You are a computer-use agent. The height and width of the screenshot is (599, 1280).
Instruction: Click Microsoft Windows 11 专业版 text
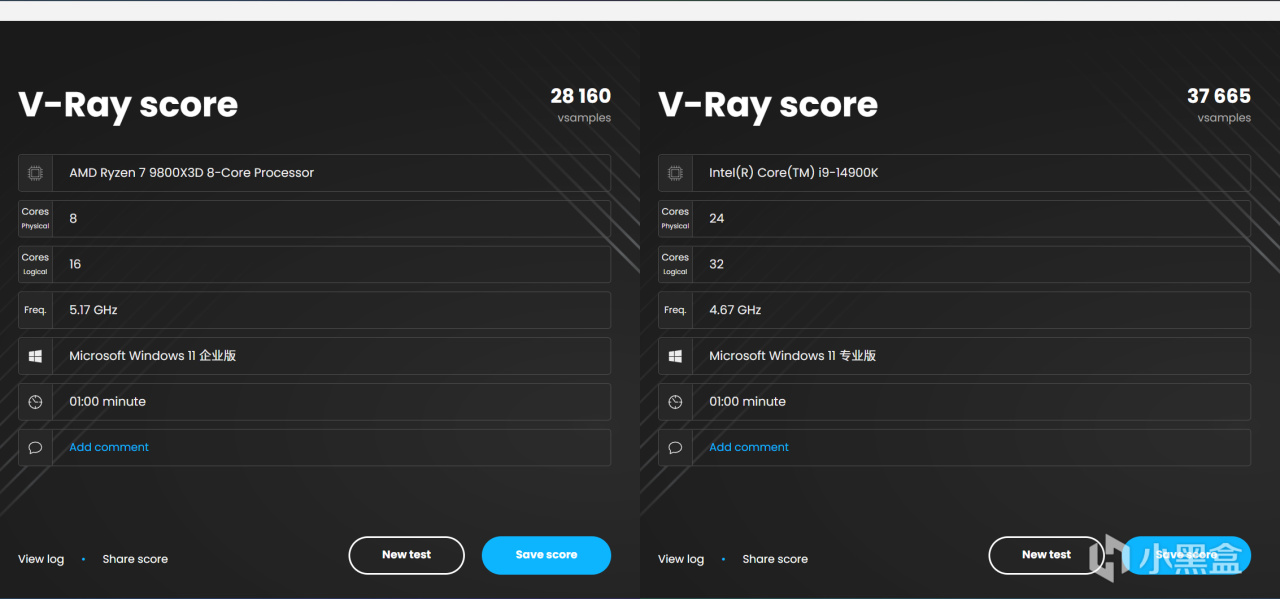pyautogui.click(x=792, y=356)
